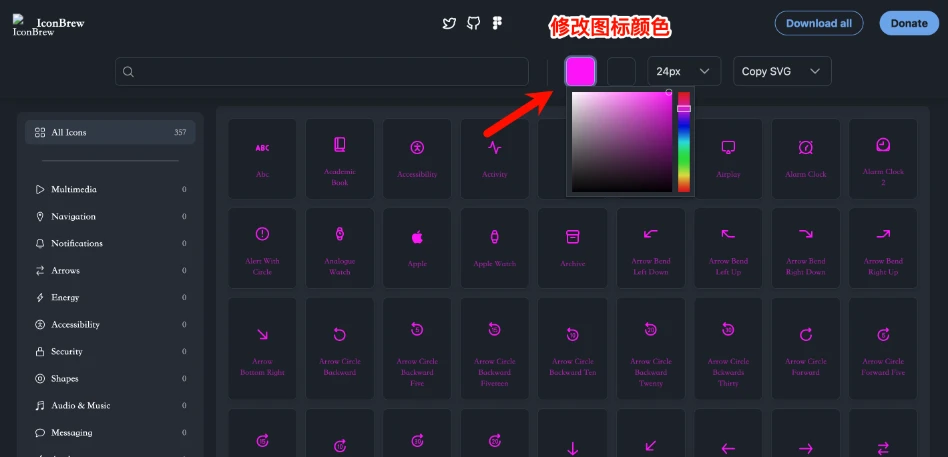The width and height of the screenshot is (948, 457).
Task: Open the IconBrew Twitter link
Action: 449,24
